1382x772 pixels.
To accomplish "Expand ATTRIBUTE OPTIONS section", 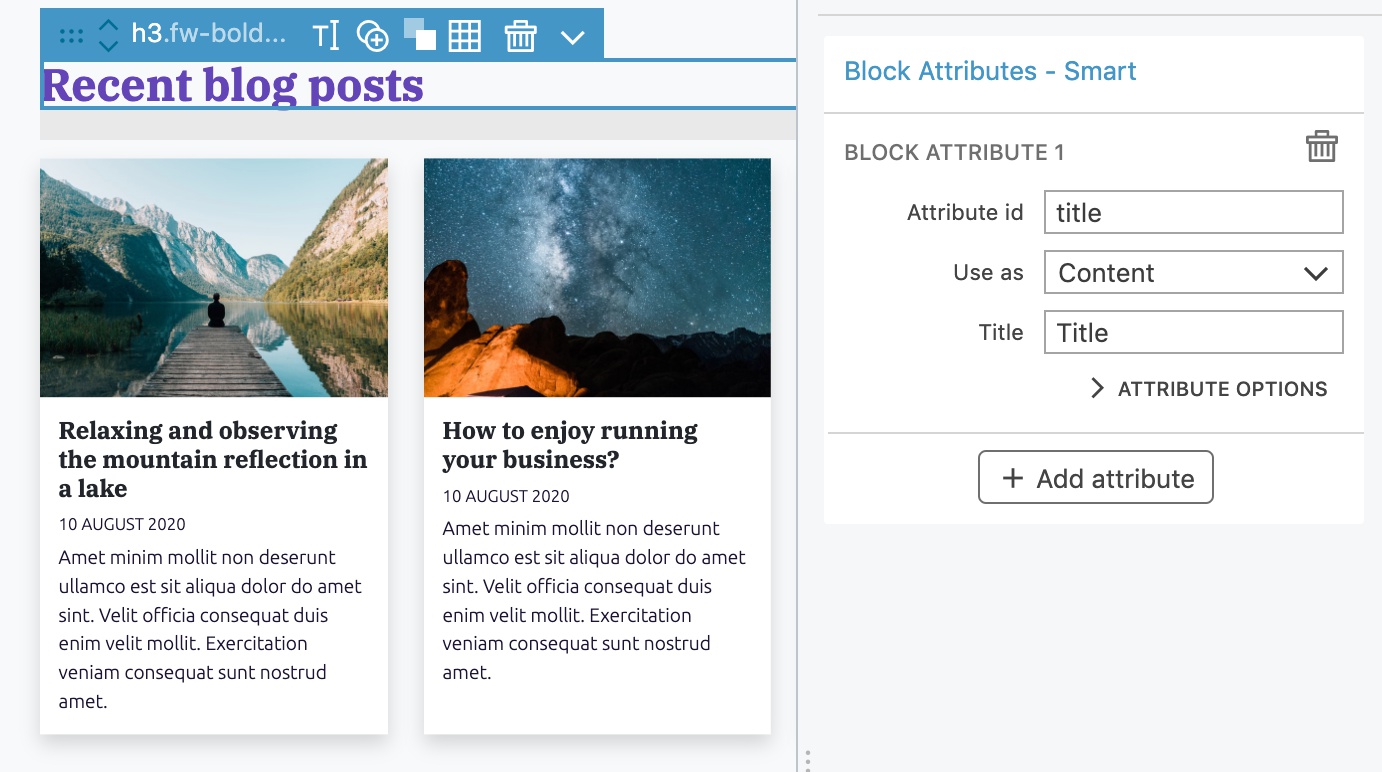I will 1209,389.
